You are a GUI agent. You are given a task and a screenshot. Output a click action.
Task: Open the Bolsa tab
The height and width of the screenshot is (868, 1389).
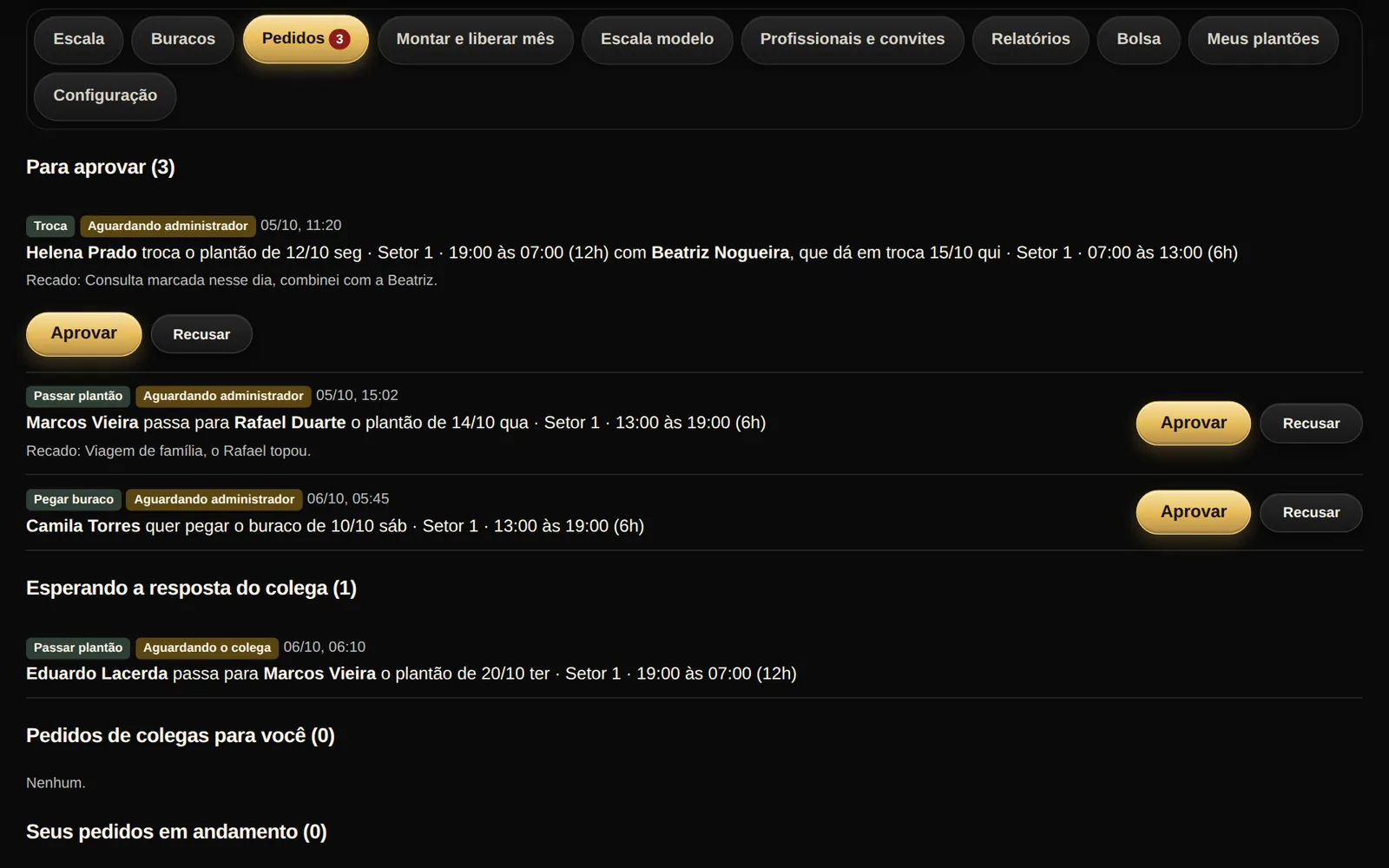[1138, 39]
